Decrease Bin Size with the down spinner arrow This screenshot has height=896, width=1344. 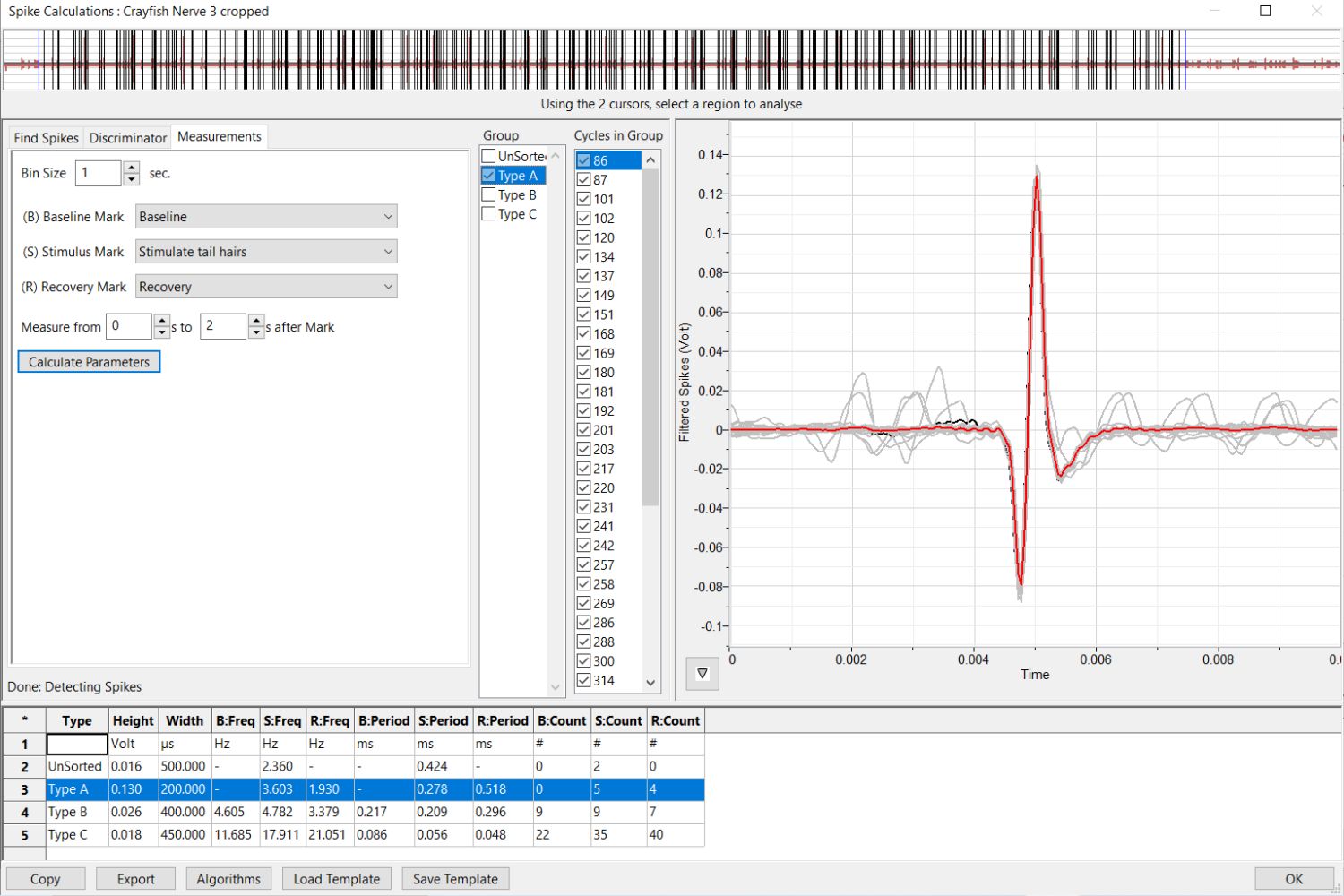(132, 179)
